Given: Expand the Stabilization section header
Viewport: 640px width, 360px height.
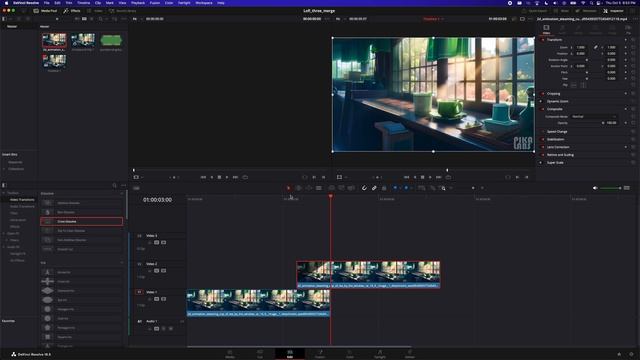Looking at the screenshot, I should coord(556,139).
